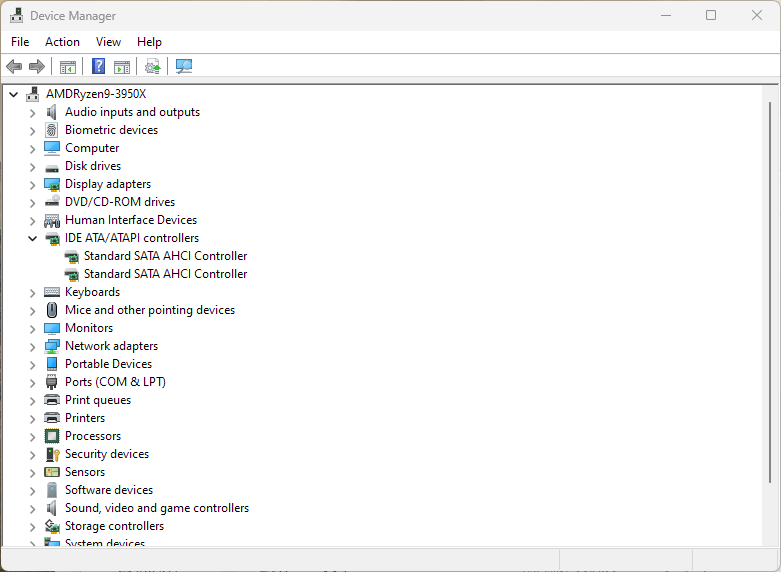Click the Storage controllers icon
This screenshot has height=572, width=781.
[52, 526]
